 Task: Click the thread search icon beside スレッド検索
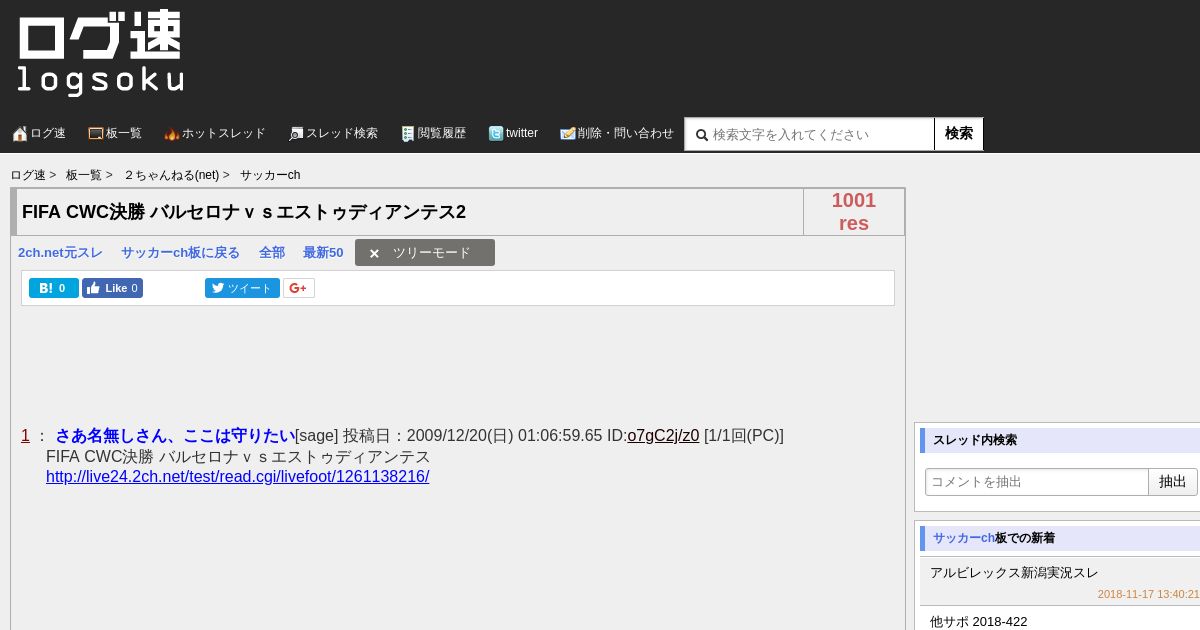pos(296,133)
